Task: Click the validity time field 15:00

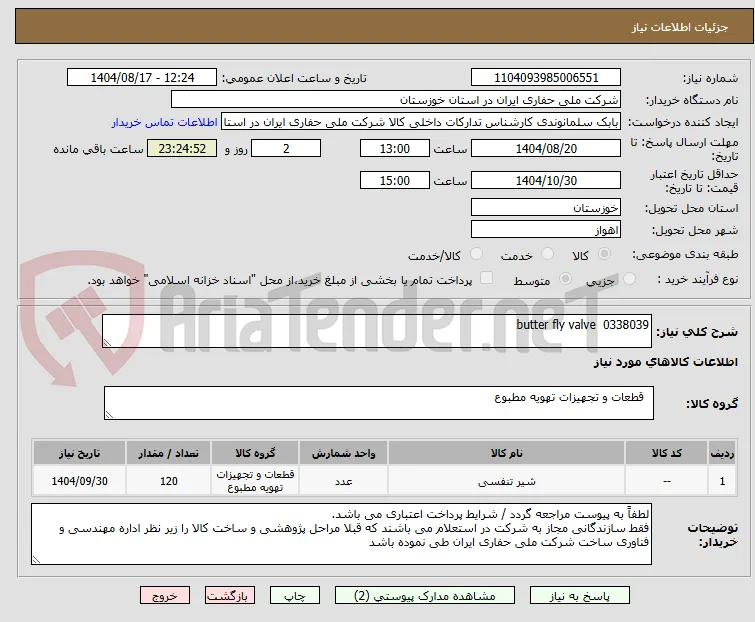Action: pos(395,181)
